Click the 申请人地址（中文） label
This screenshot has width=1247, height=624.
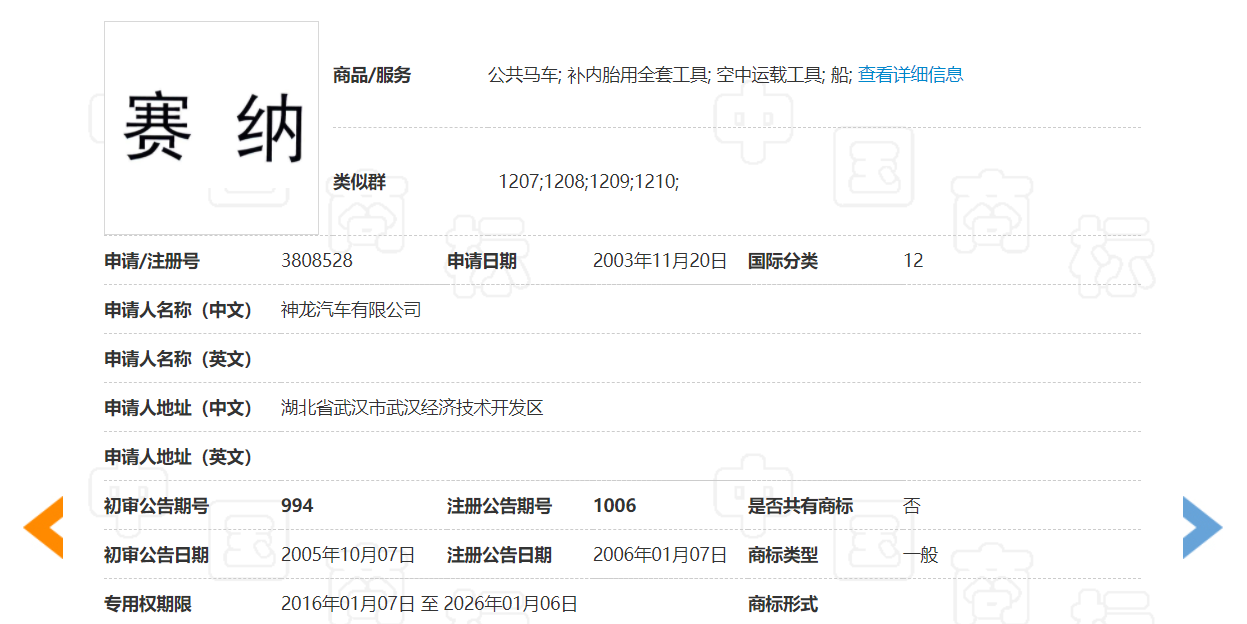point(179,408)
